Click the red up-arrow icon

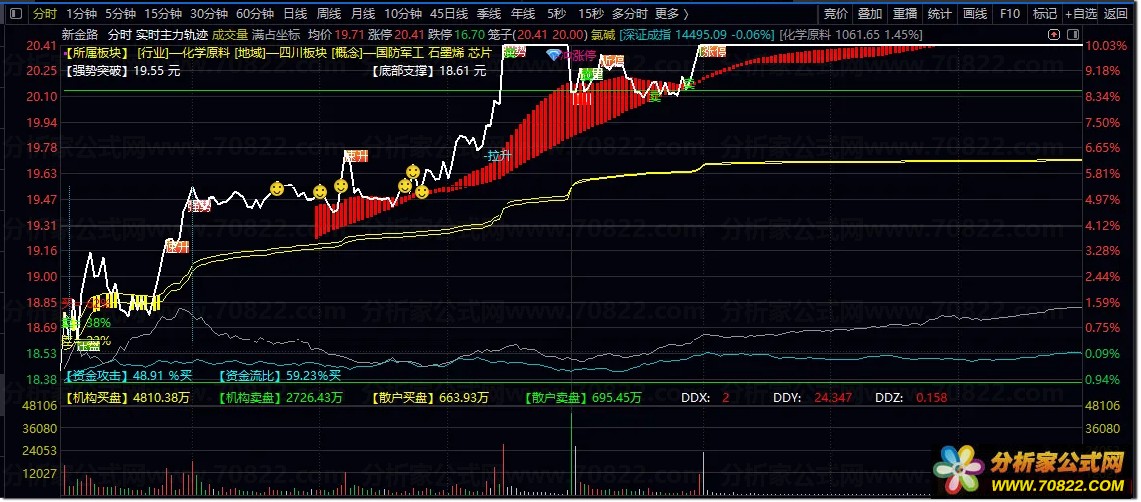[x=1053, y=34]
